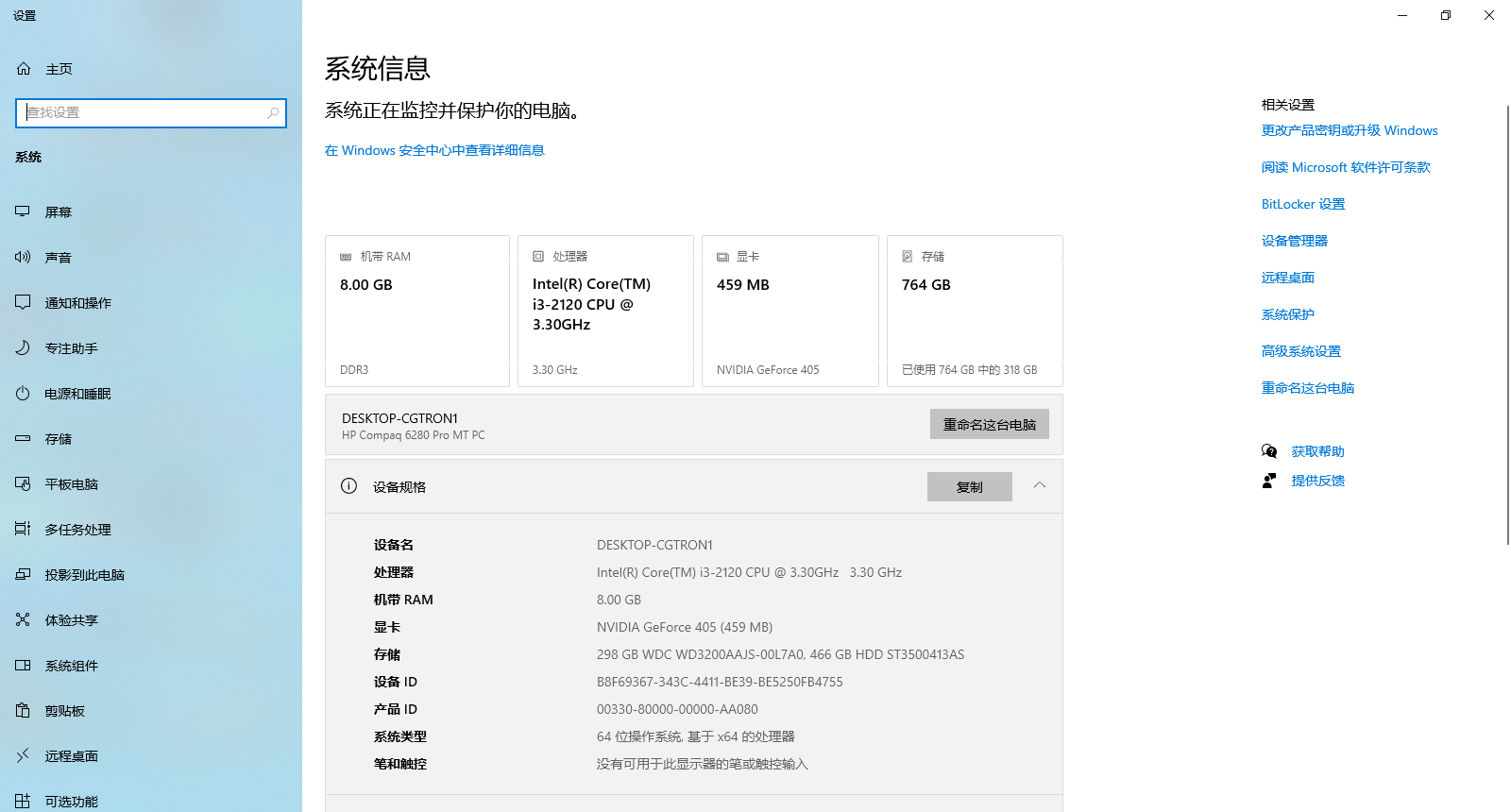The height and width of the screenshot is (812, 1511).
Task: Click the Find a setting (查找设置) search field
Action: click(146, 113)
